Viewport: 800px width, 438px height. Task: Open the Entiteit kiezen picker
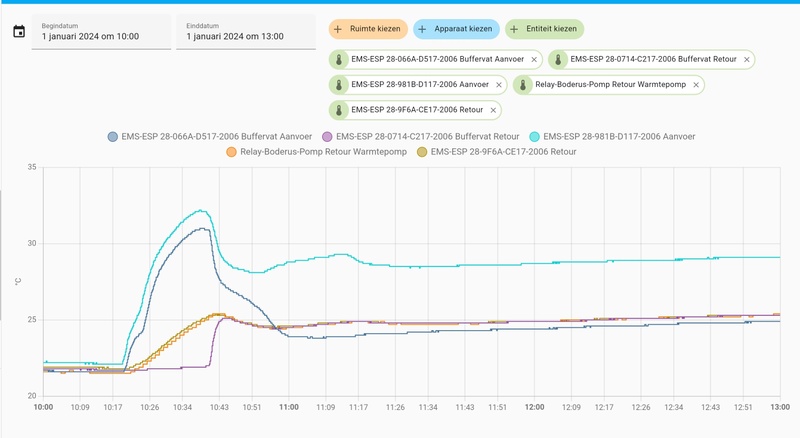[x=544, y=29]
